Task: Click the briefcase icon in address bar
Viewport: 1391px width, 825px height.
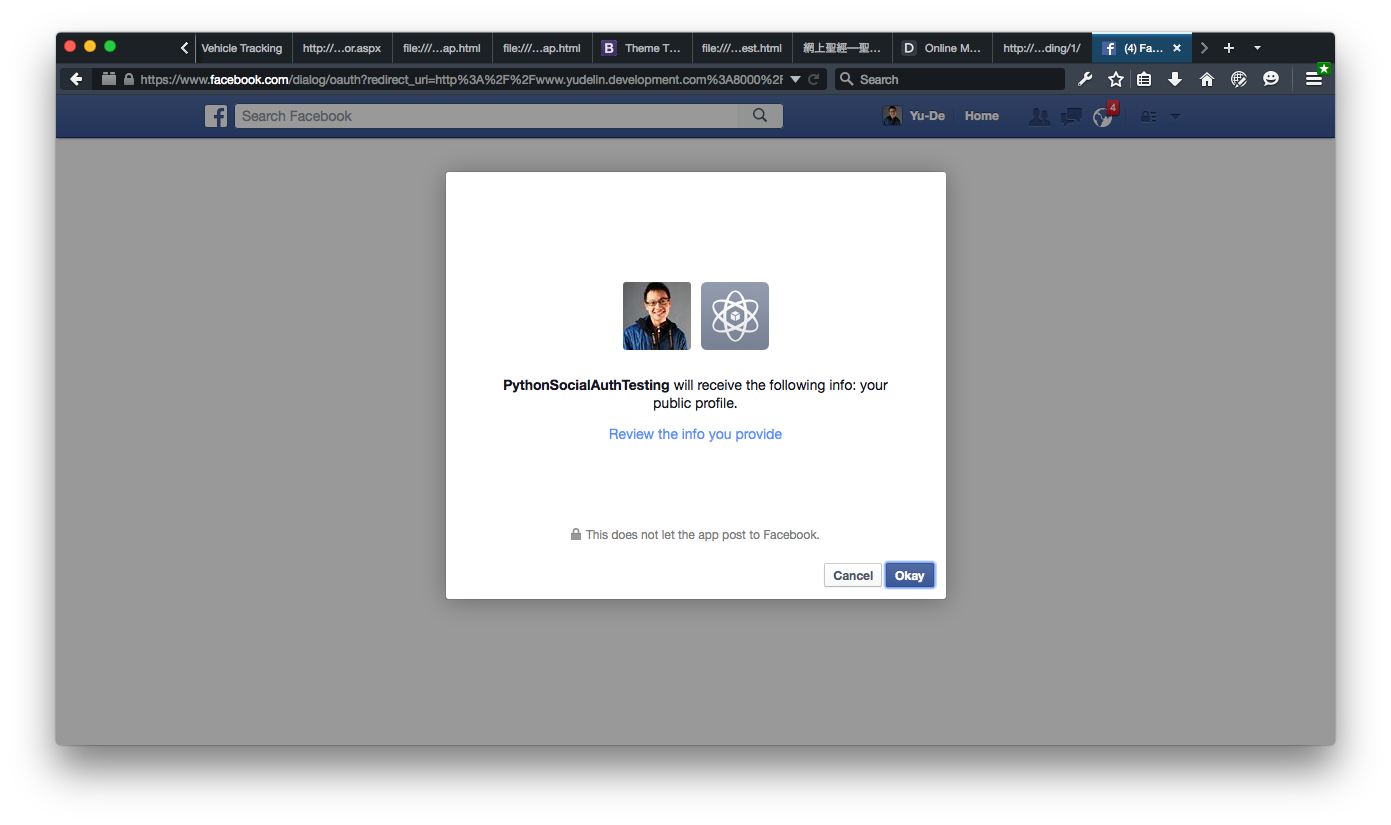Action: [109, 79]
